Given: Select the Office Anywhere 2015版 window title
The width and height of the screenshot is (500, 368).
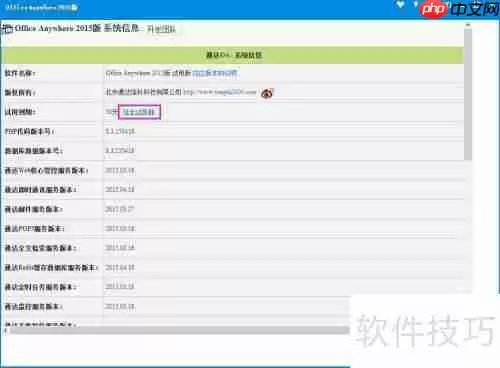Looking at the screenshot, I should pyautogui.click(x=42, y=7).
